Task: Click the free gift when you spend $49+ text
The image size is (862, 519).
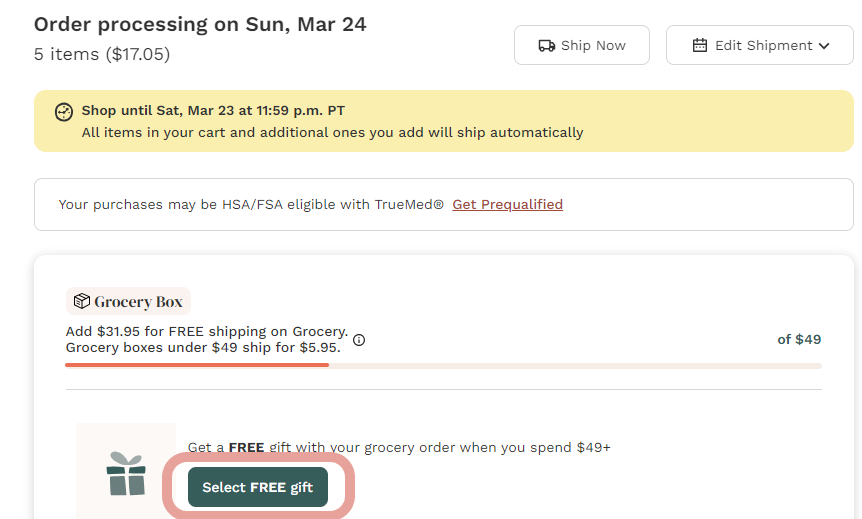Action: (399, 447)
